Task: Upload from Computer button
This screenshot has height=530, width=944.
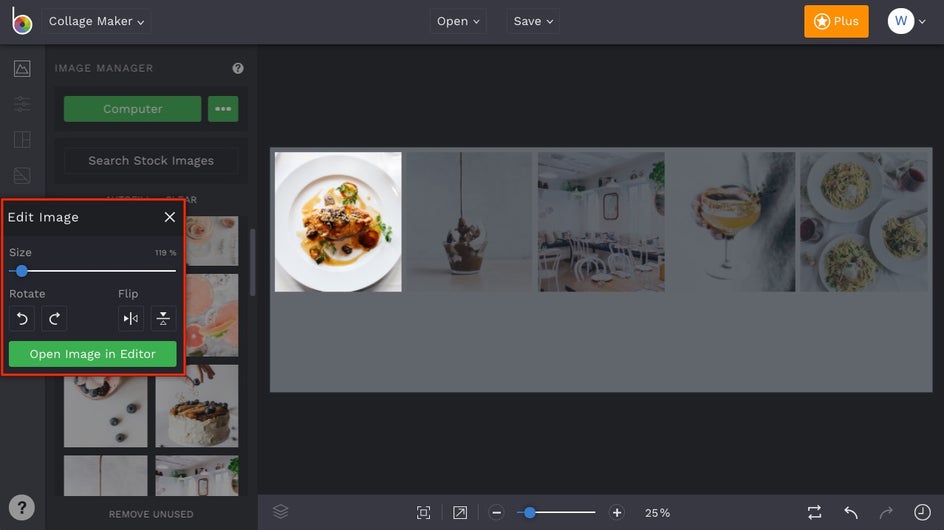Action: pos(132,109)
